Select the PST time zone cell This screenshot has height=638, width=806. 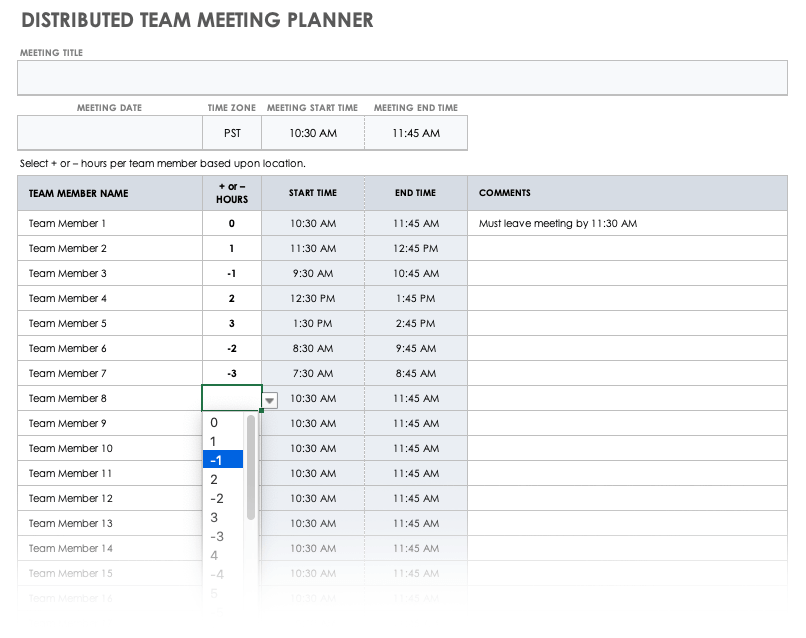pos(232,133)
